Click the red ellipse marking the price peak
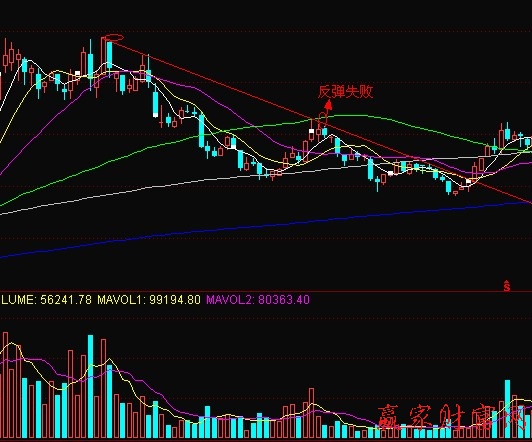Screen dimensions: 532x442 point(114,38)
